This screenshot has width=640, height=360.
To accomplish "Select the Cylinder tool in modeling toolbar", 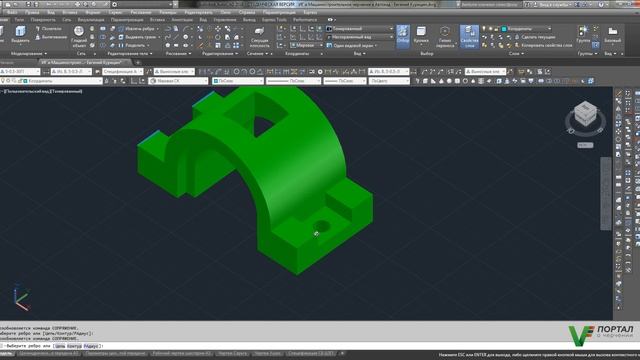I will (x=457, y=81).
